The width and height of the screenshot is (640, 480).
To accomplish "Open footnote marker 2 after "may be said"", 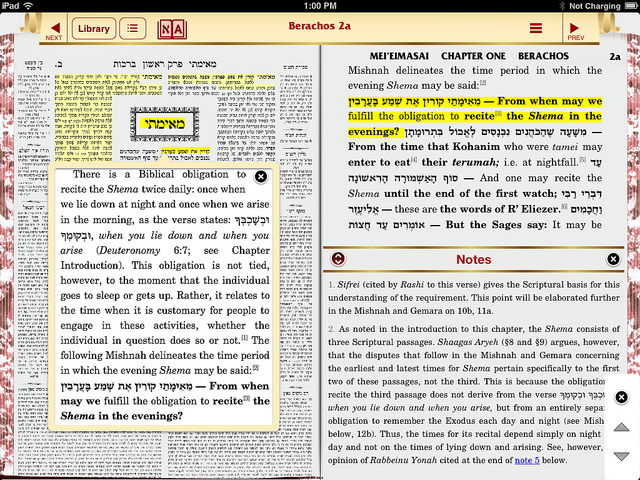I will (x=481, y=82).
